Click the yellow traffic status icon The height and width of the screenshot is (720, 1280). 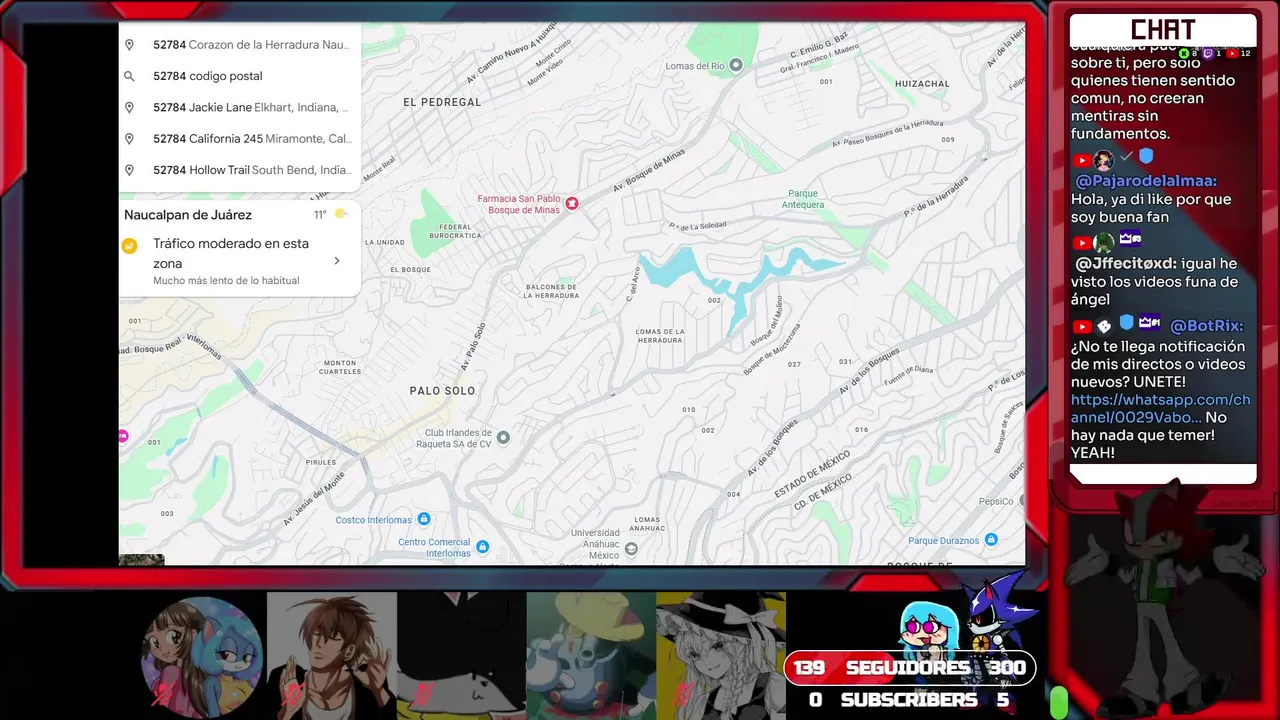pyautogui.click(x=129, y=245)
